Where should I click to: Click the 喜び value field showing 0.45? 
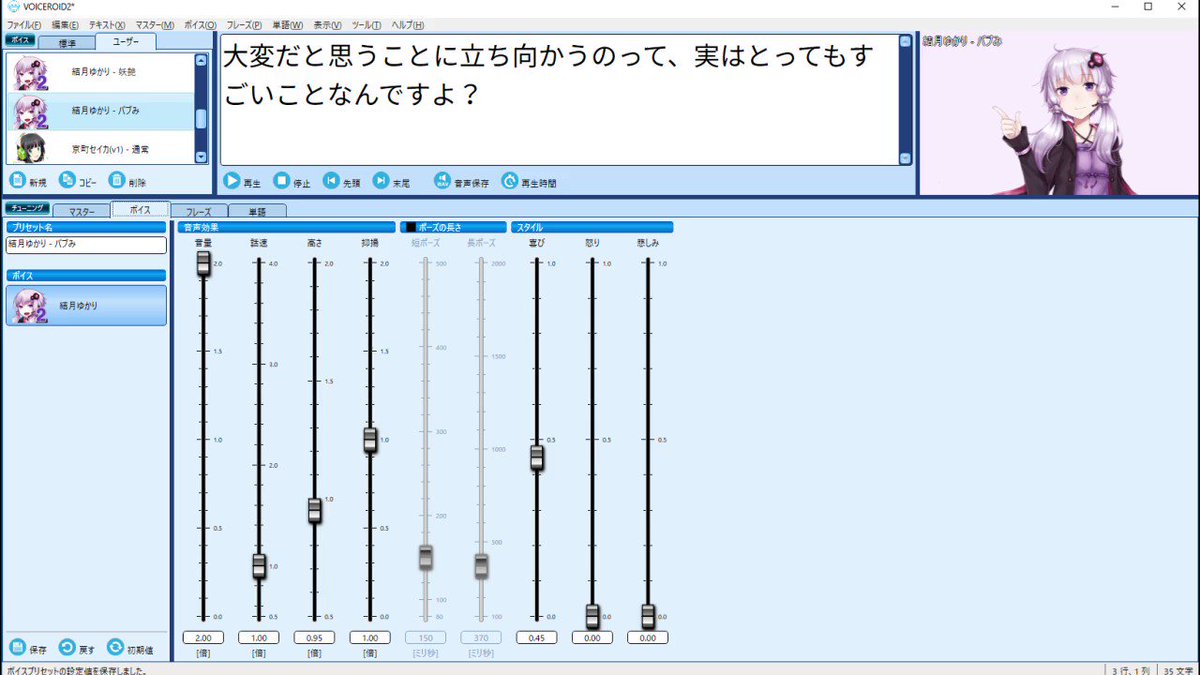[536, 637]
